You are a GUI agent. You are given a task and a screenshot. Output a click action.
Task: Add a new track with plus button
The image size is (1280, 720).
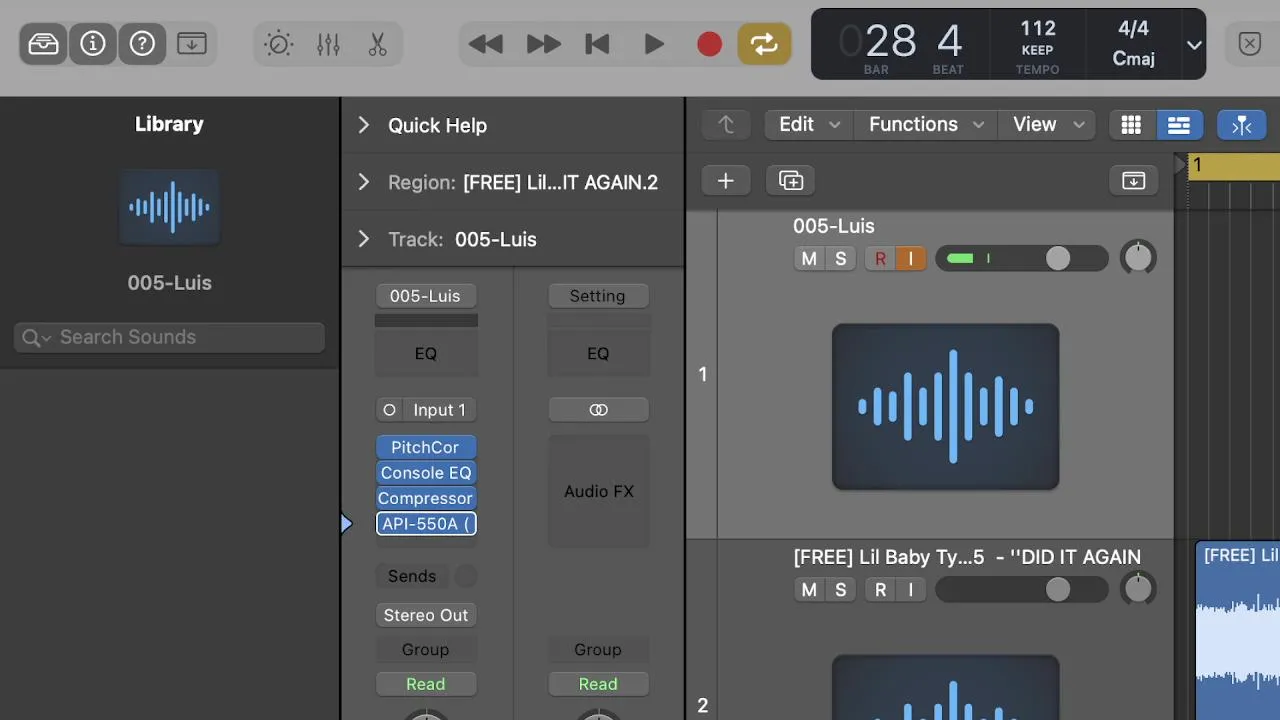726,181
